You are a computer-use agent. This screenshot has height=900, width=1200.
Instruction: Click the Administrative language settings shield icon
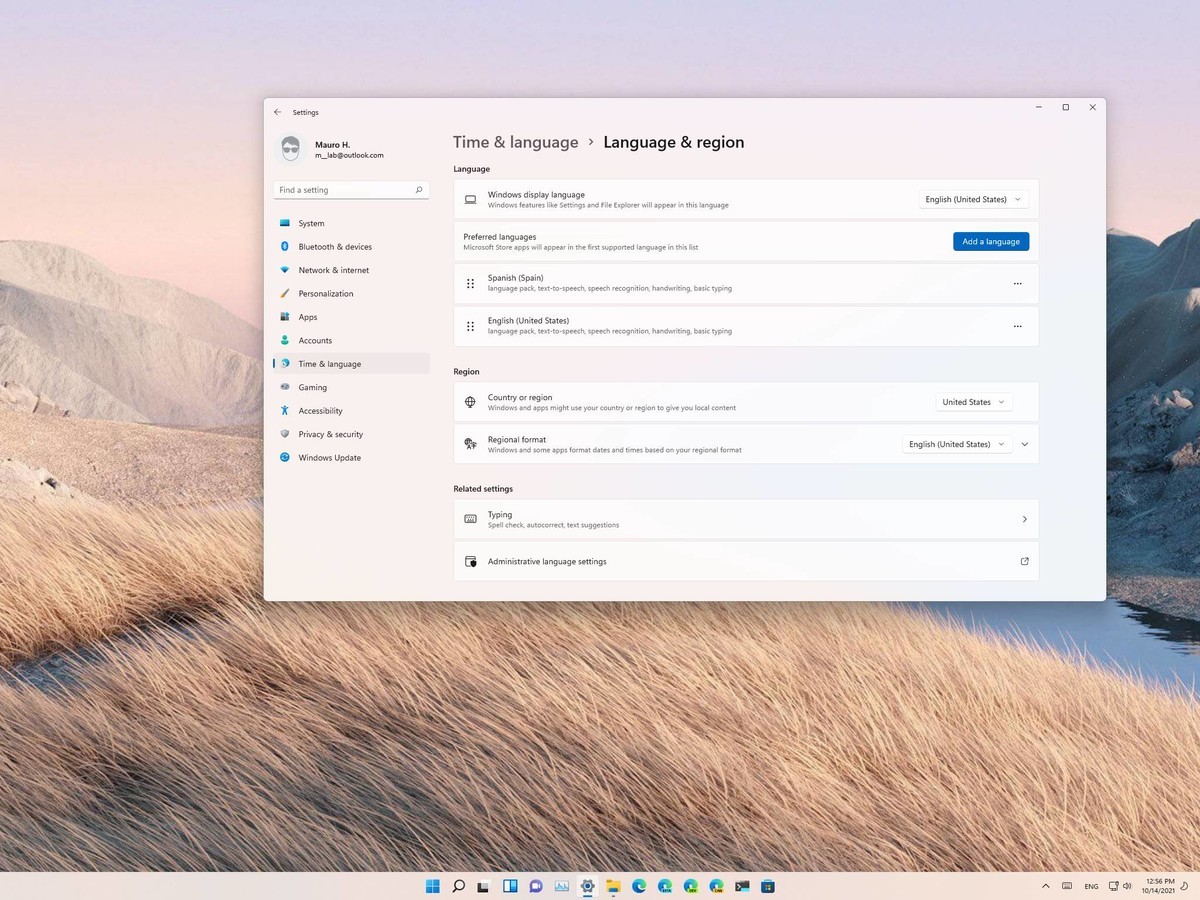pos(470,561)
